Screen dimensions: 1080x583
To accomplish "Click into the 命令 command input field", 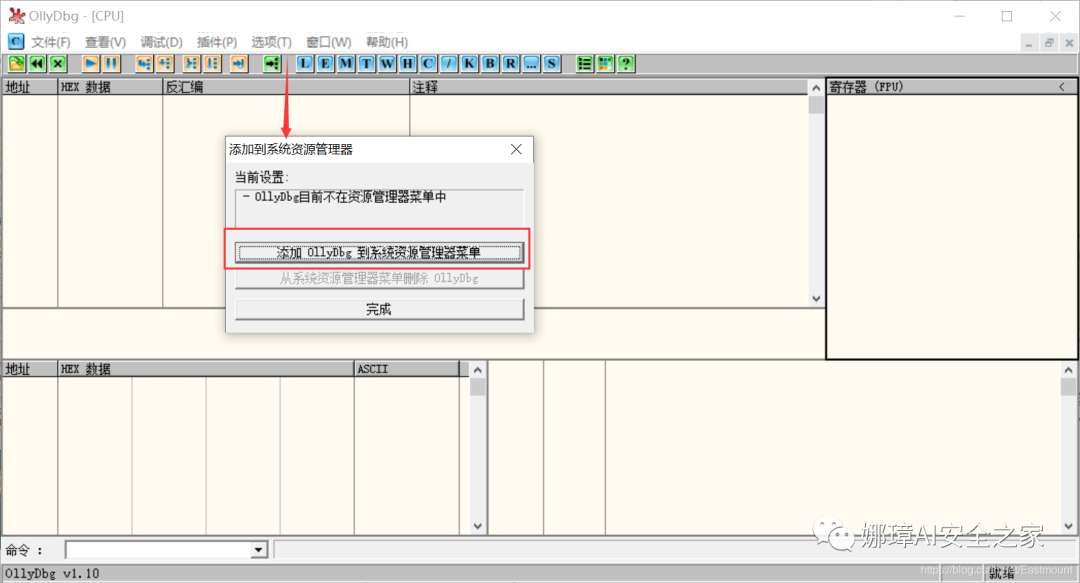I will 158,550.
